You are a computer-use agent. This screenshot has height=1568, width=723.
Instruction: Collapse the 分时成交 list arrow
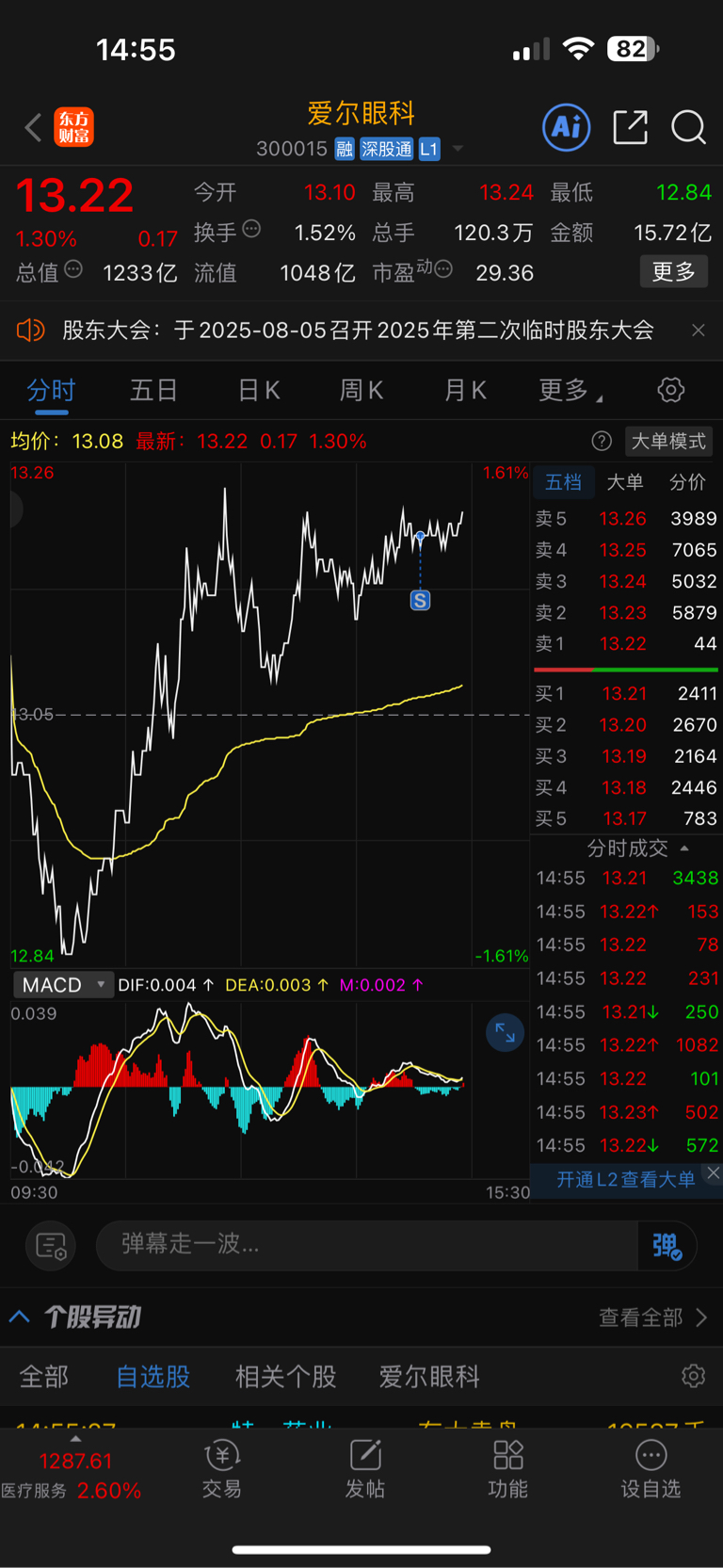(x=684, y=849)
